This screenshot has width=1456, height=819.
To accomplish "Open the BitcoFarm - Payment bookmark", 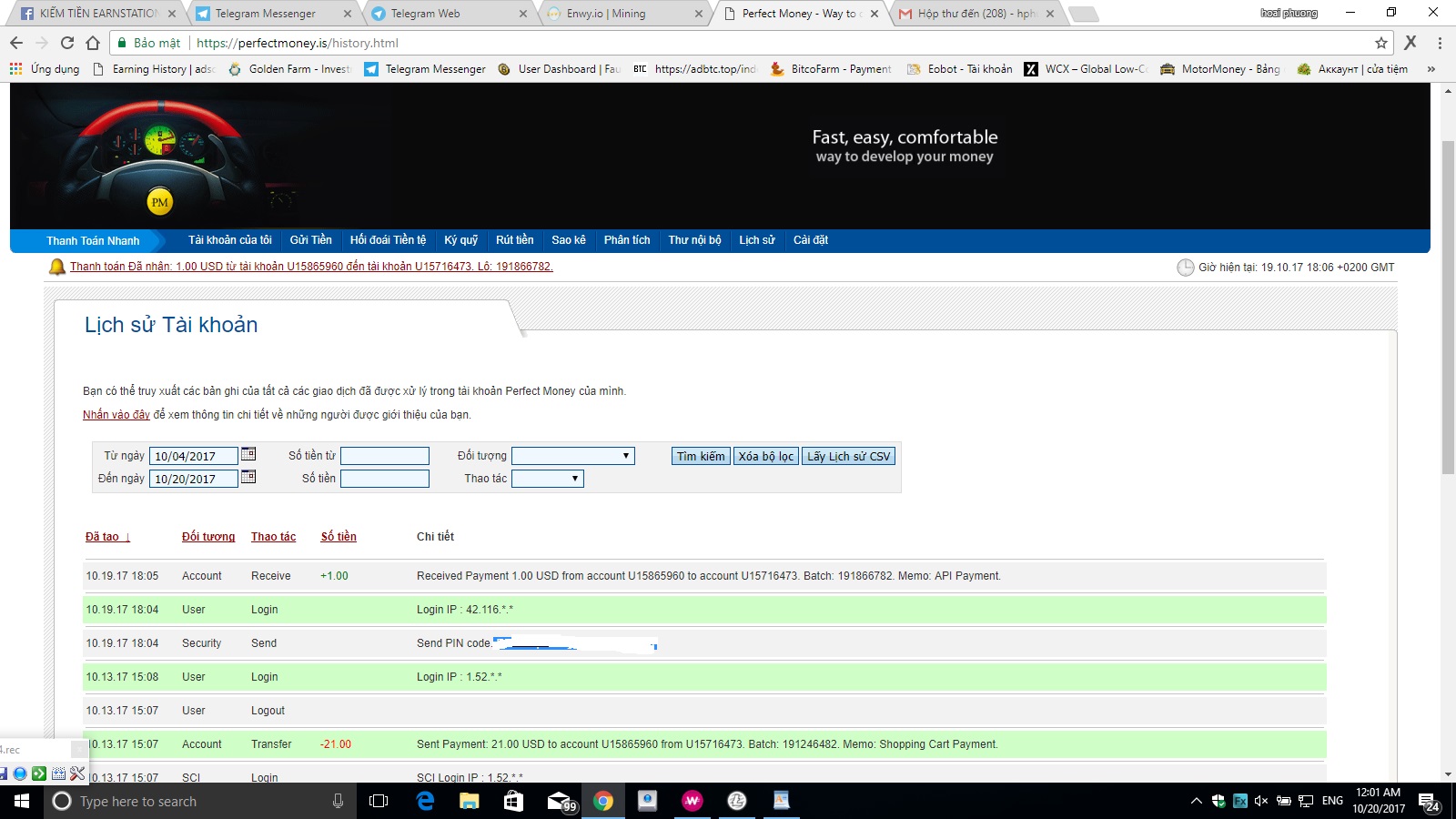I will pyautogui.click(x=832, y=69).
